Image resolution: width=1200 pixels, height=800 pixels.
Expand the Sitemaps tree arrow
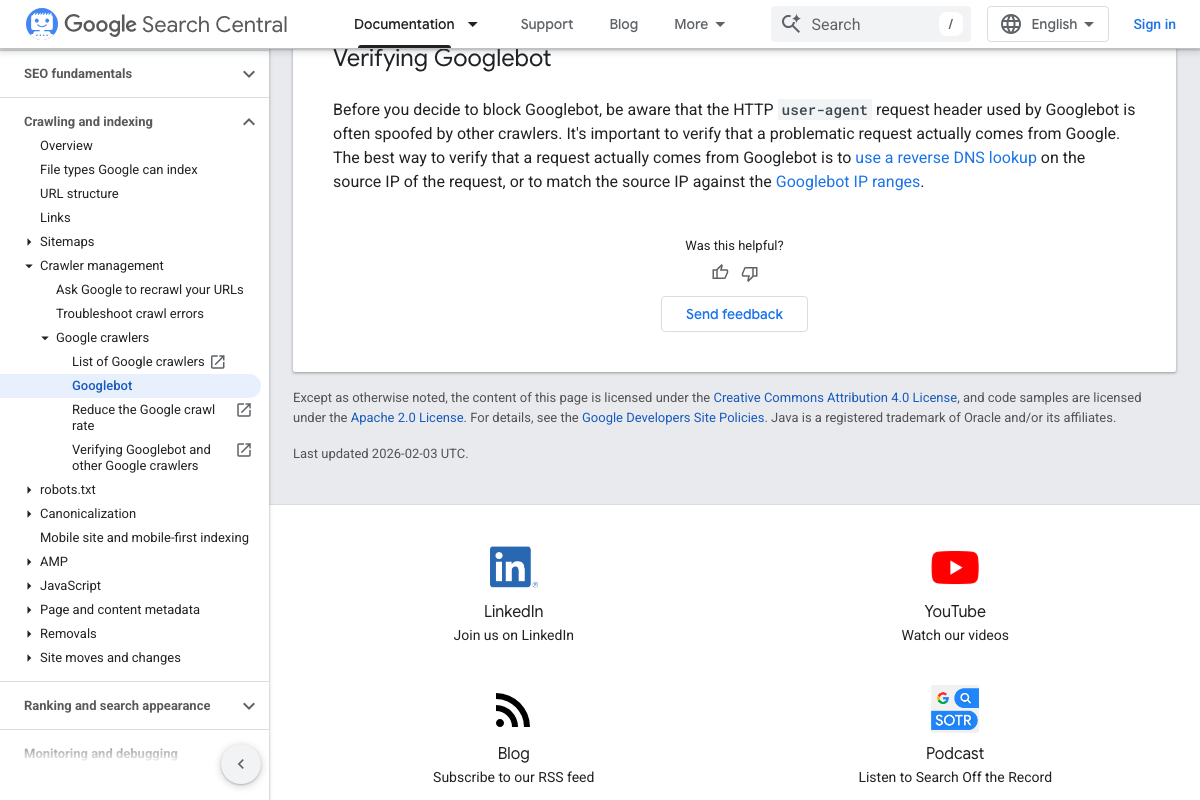coord(29,242)
